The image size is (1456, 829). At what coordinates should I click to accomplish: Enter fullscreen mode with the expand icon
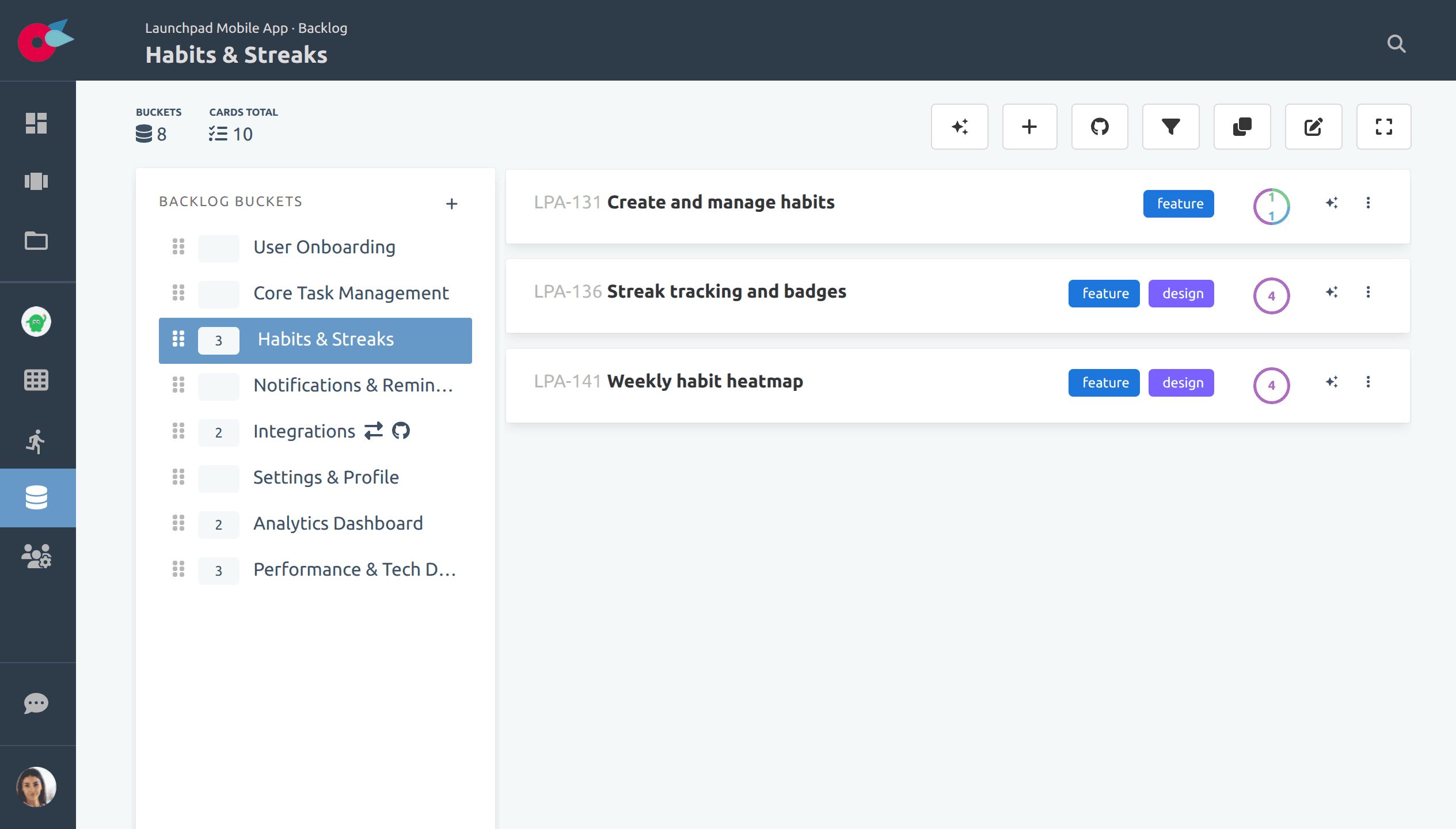point(1383,127)
